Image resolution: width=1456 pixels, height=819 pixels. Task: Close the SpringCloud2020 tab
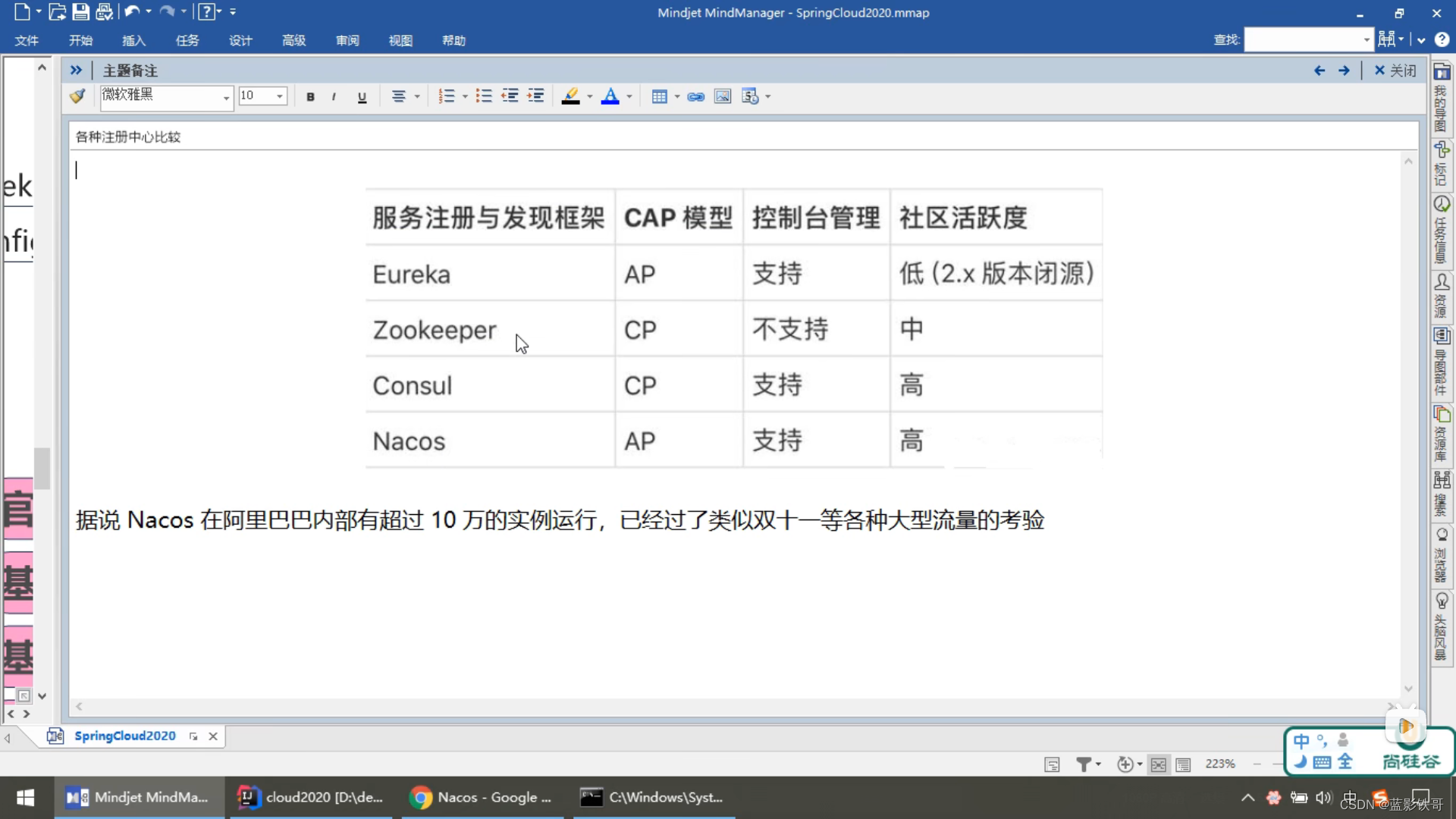213,736
